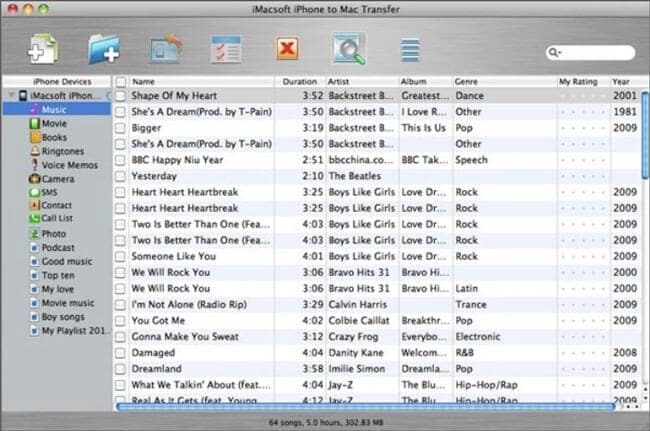The height and width of the screenshot is (431, 650).
Task: Check the You Got Me checkbox
Action: coord(120,321)
